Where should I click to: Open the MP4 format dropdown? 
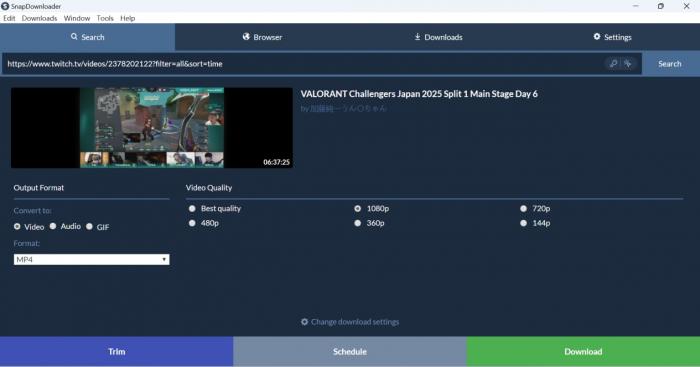tap(92, 259)
